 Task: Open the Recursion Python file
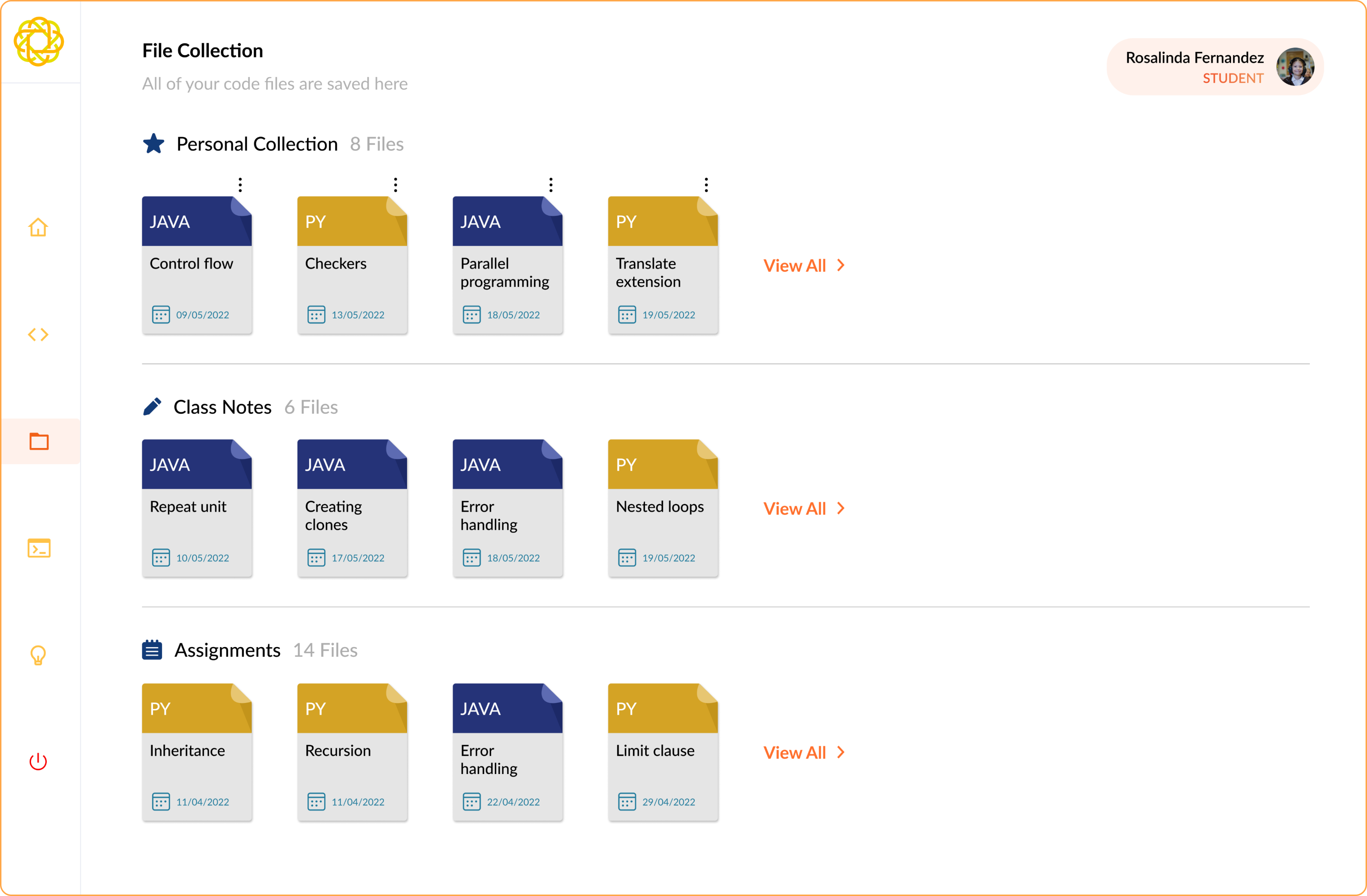[x=352, y=753]
